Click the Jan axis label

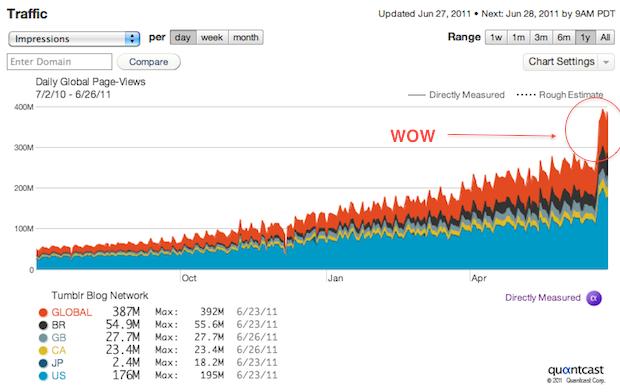pos(335,278)
